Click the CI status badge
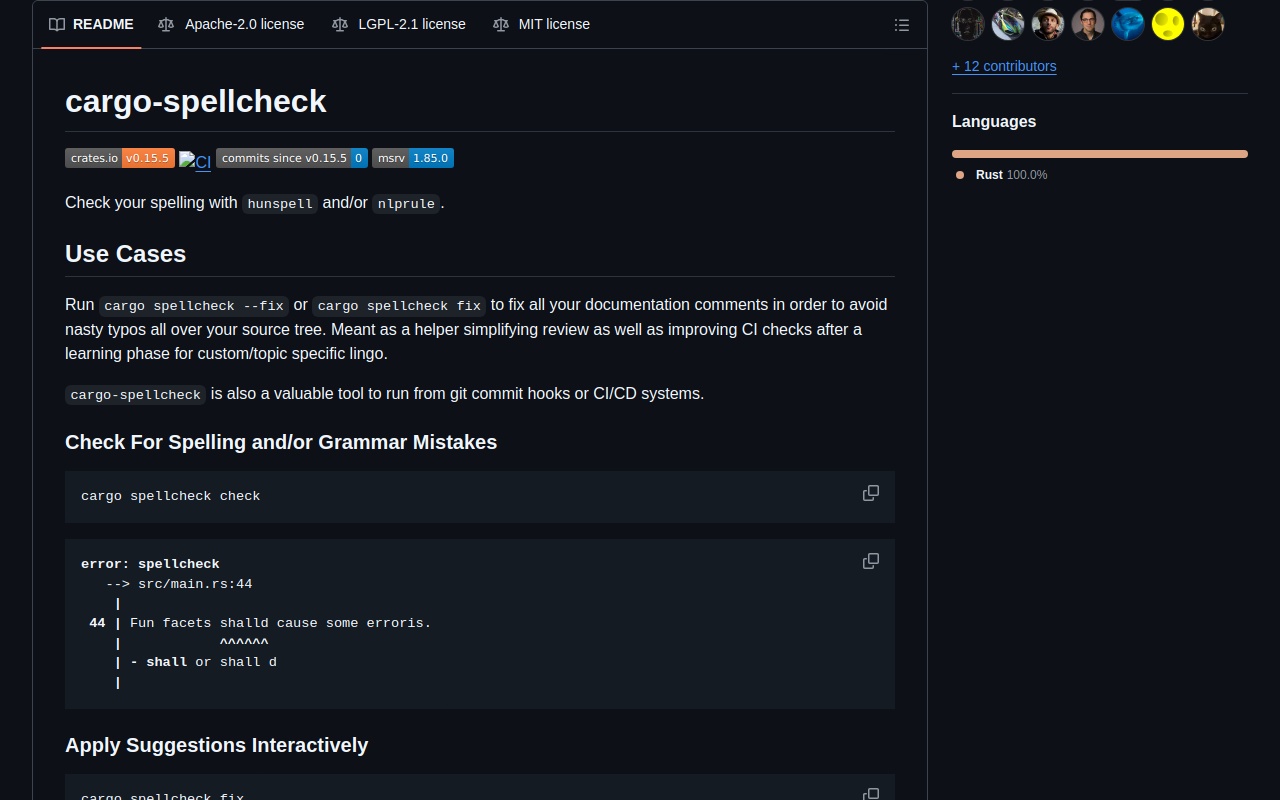The height and width of the screenshot is (800, 1280). [x=195, y=160]
